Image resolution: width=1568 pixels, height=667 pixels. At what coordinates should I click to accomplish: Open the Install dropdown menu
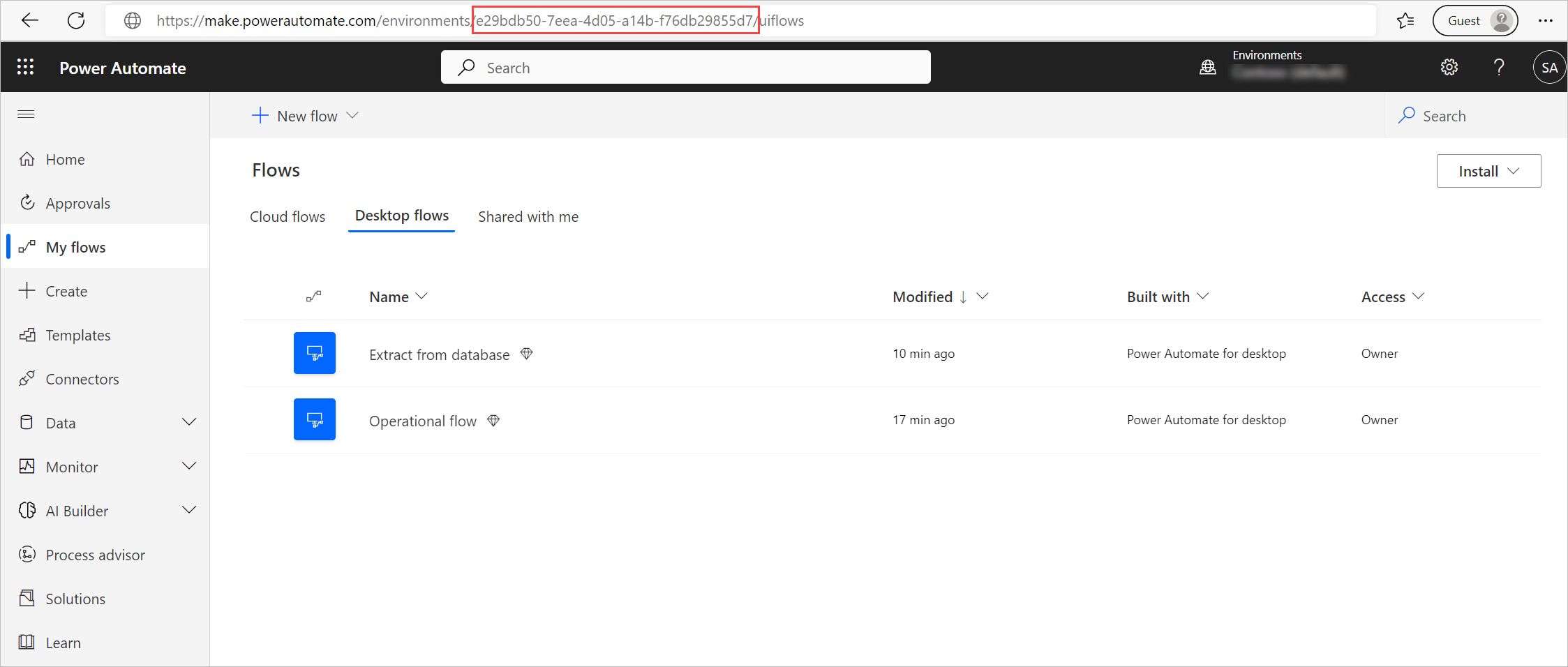click(1488, 170)
